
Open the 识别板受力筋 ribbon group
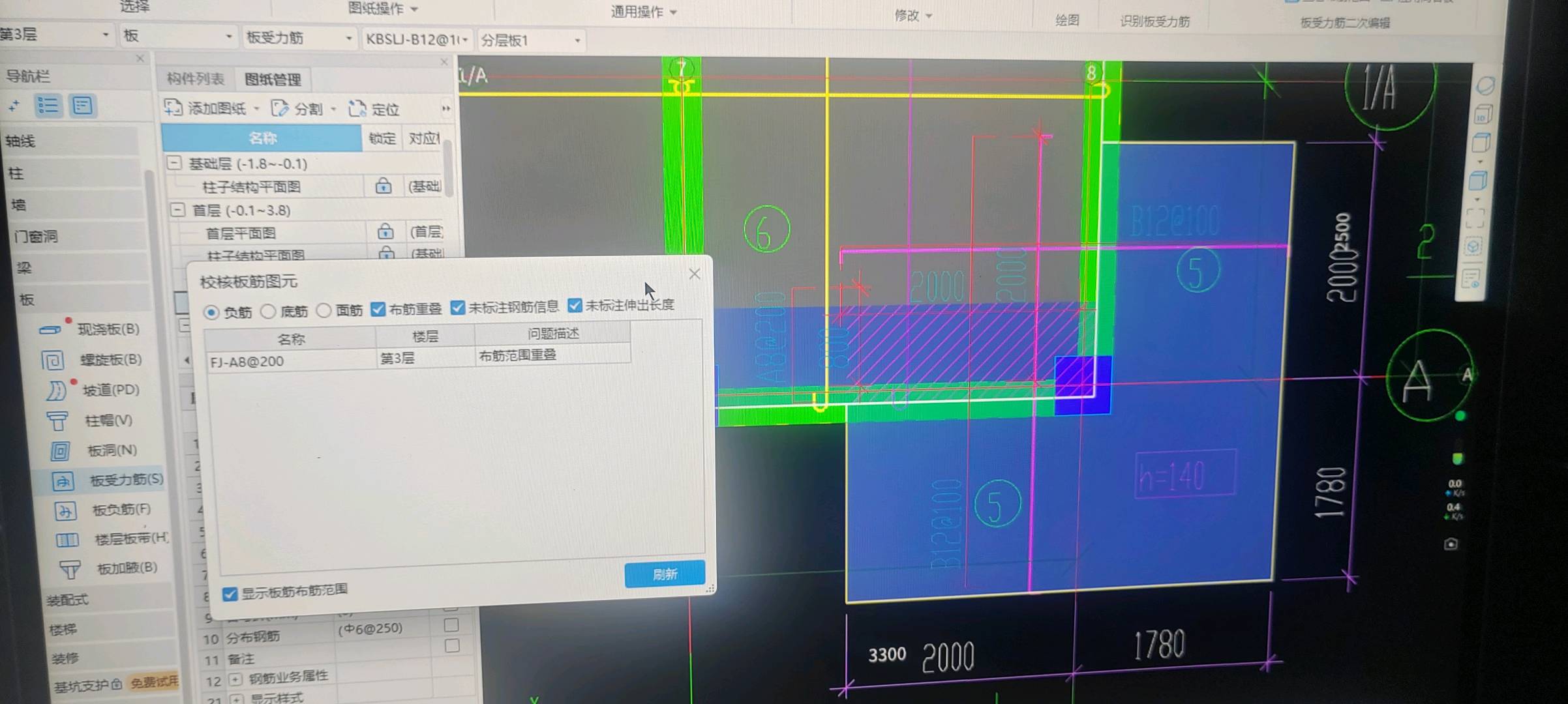tap(1154, 22)
